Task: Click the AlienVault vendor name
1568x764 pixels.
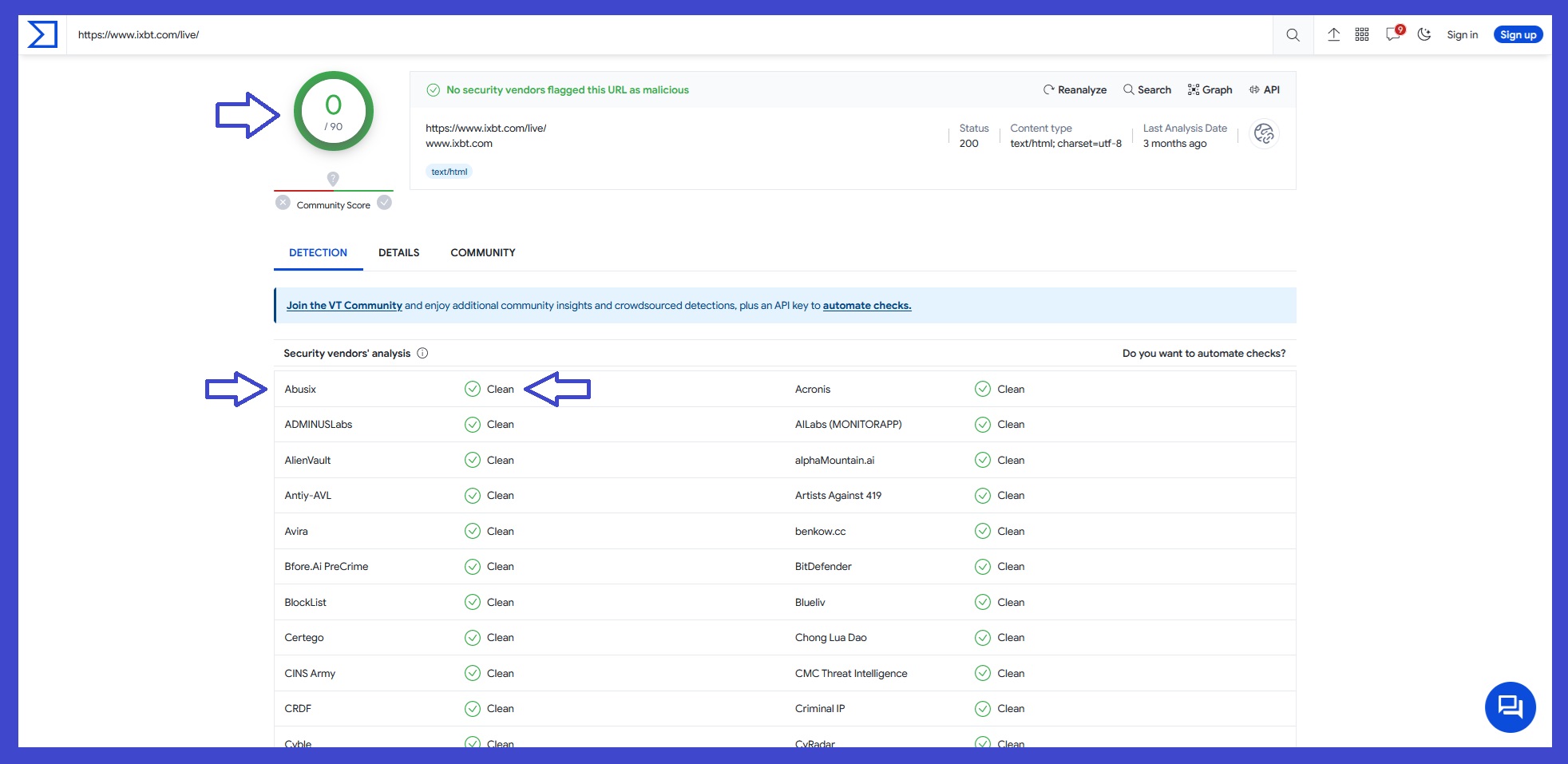Action: coord(307,461)
